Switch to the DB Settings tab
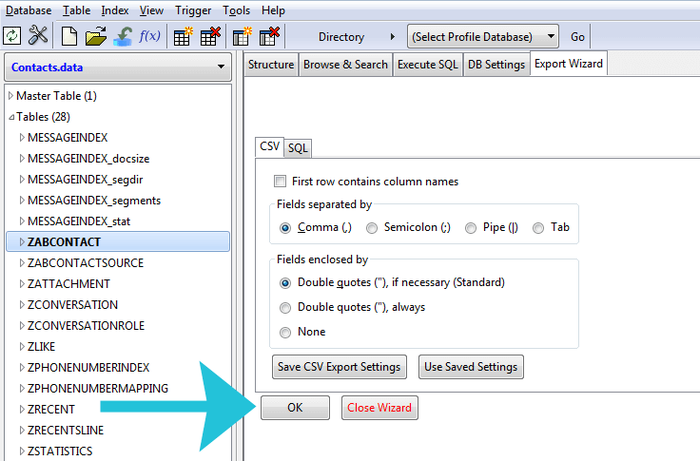The width and height of the screenshot is (700, 461). [496, 65]
